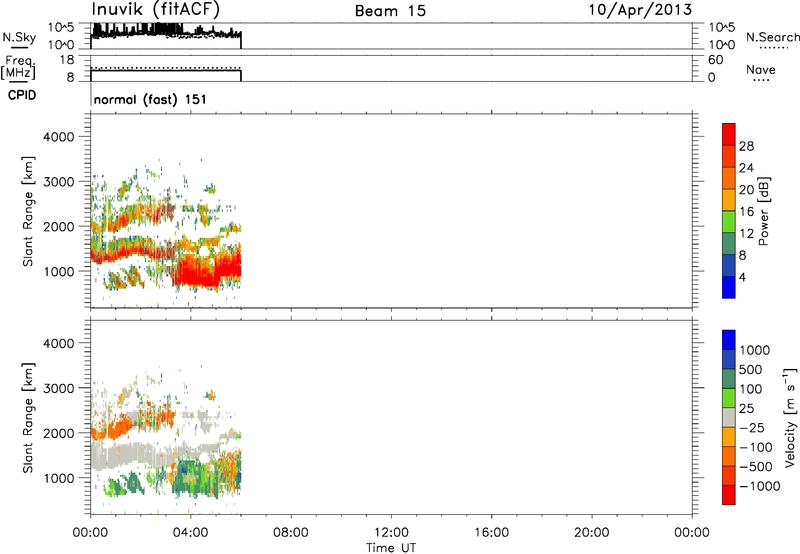This screenshot has height=554, width=800.
Task: Pick the orange −500 to −100 velocity segment
Action: [729, 456]
